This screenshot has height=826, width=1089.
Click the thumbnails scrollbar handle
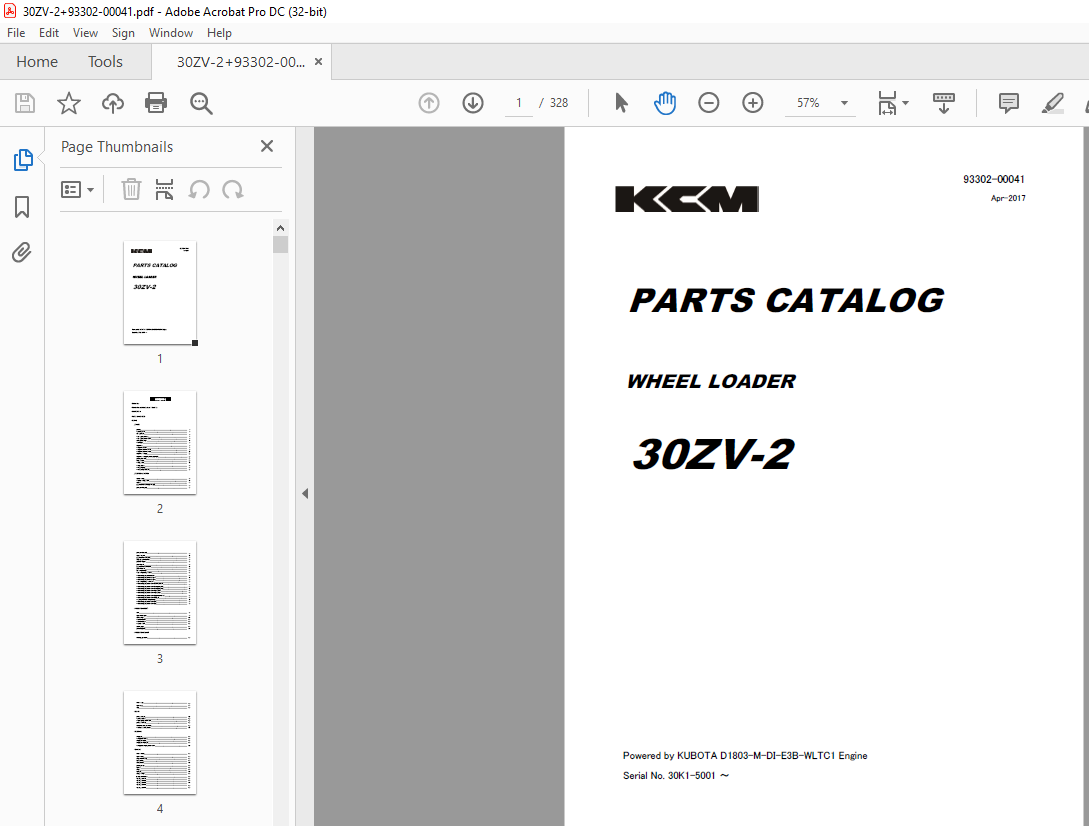tap(281, 245)
